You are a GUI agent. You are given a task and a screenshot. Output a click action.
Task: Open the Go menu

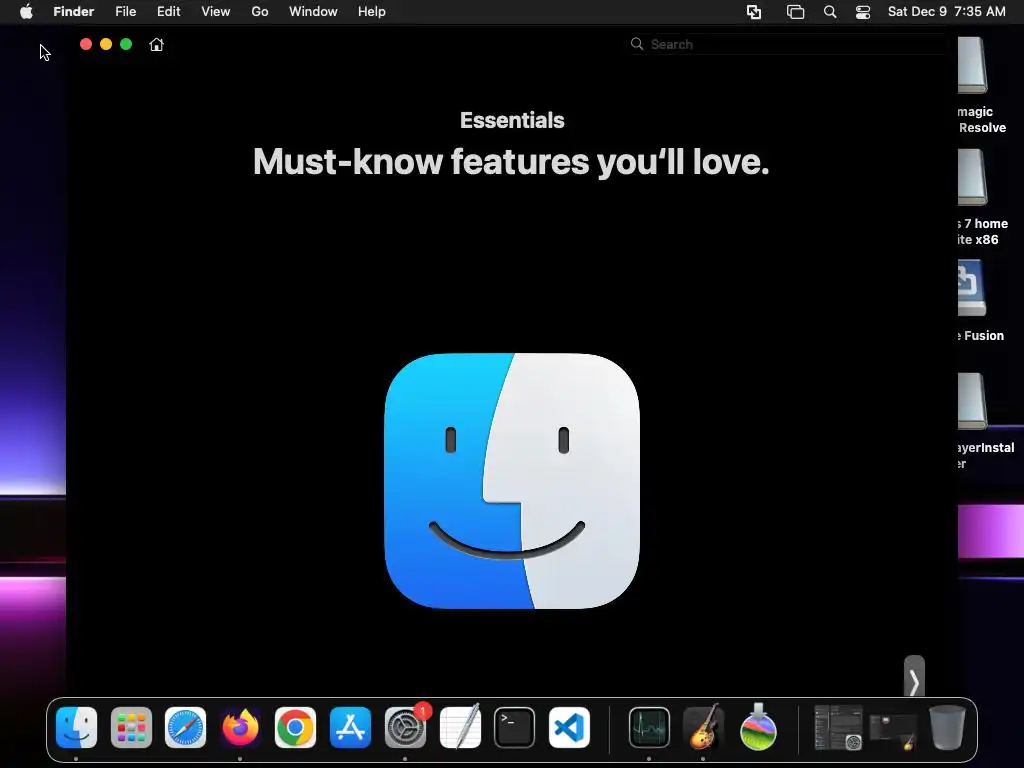click(x=260, y=12)
